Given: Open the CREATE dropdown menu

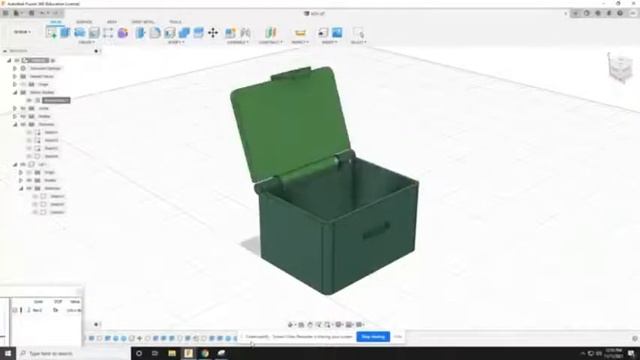Looking at the screenshot, I should coord(86,42).
